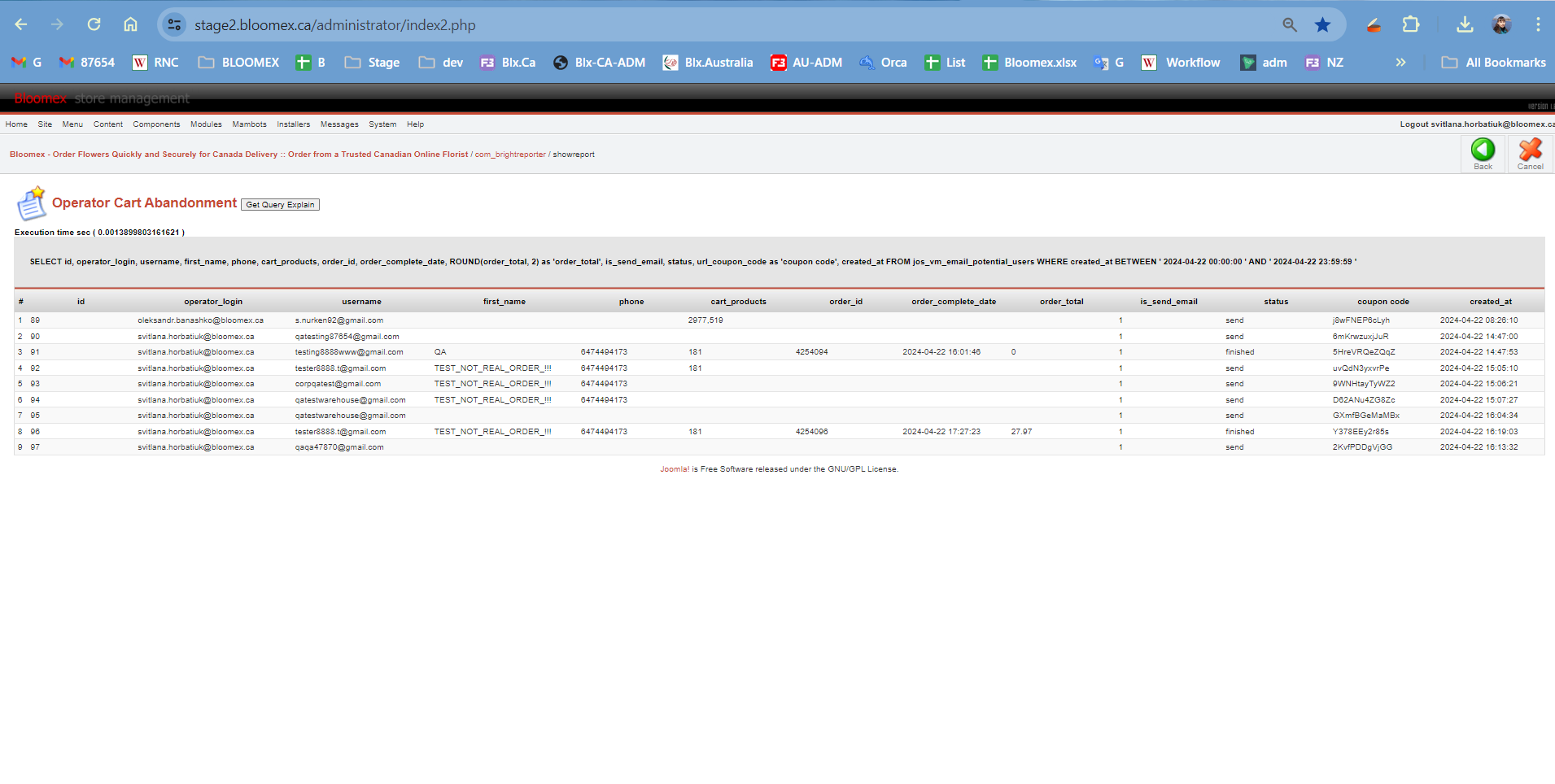
Task: Open the Blx.Australia bookmark
Action: click(x=708, y=63)
